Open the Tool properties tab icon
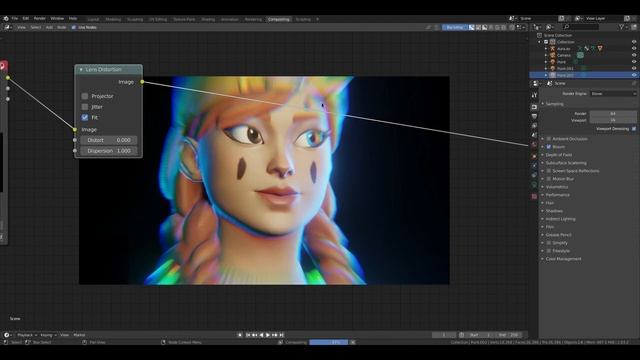 click(x=534, y=95)
